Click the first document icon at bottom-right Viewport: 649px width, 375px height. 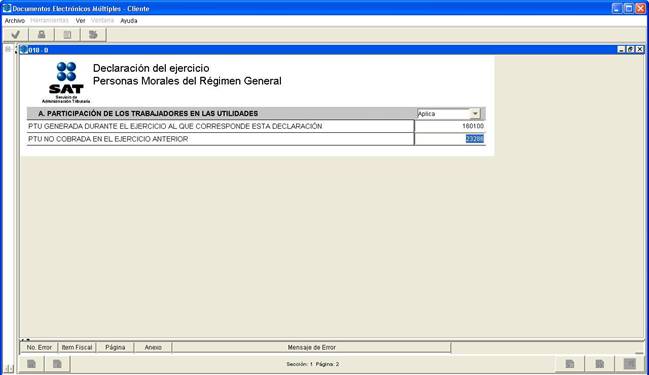pyautogui.click(x=570, y=364)
